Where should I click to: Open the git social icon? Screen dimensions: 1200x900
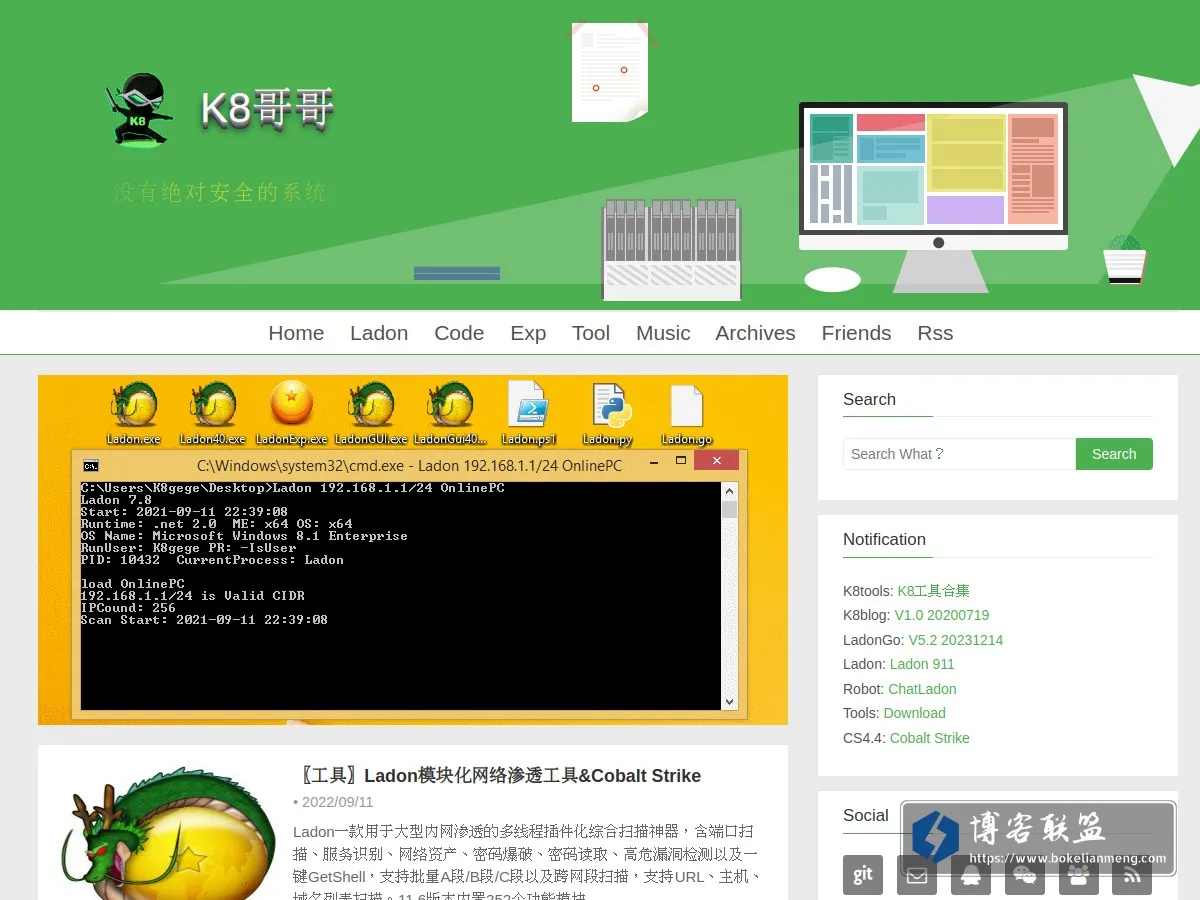click(863, 874)
